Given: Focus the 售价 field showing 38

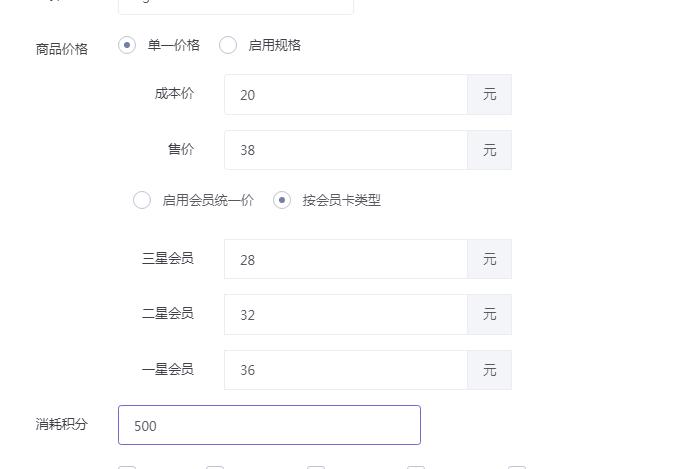Looking at the screenshot, I should (x=345, y=150).
